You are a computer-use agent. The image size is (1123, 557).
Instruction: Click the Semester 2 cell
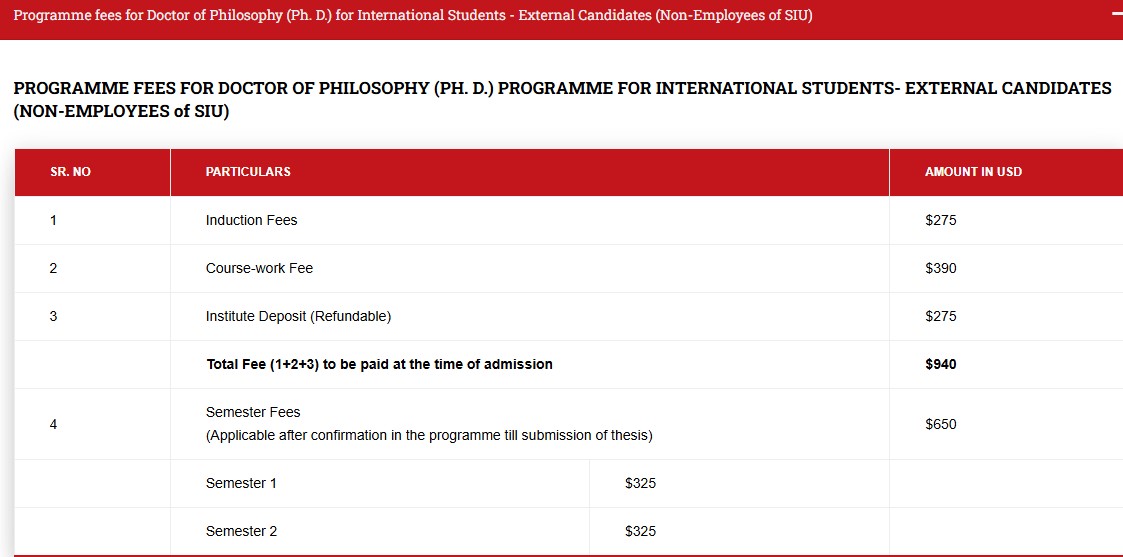tap(241, 531)
